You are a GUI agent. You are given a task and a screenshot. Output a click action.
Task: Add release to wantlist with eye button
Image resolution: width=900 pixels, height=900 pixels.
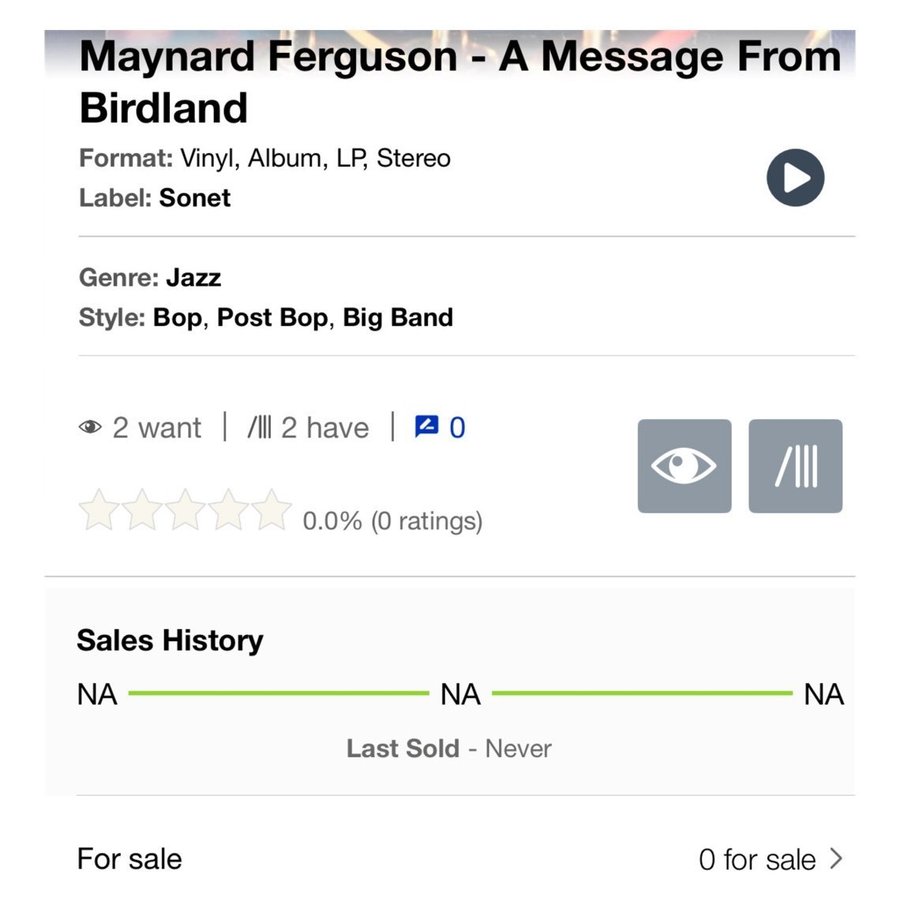[x=684, y=465]
